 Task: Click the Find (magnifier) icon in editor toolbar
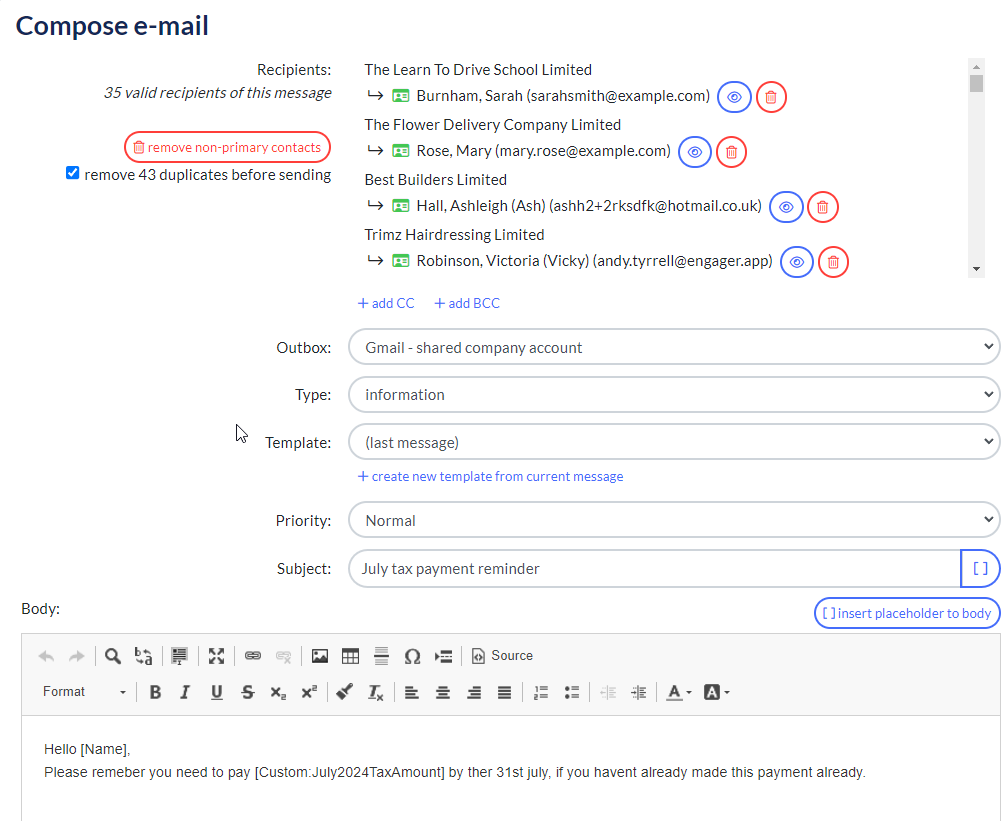pyautogui.click(x=113, y=656)
